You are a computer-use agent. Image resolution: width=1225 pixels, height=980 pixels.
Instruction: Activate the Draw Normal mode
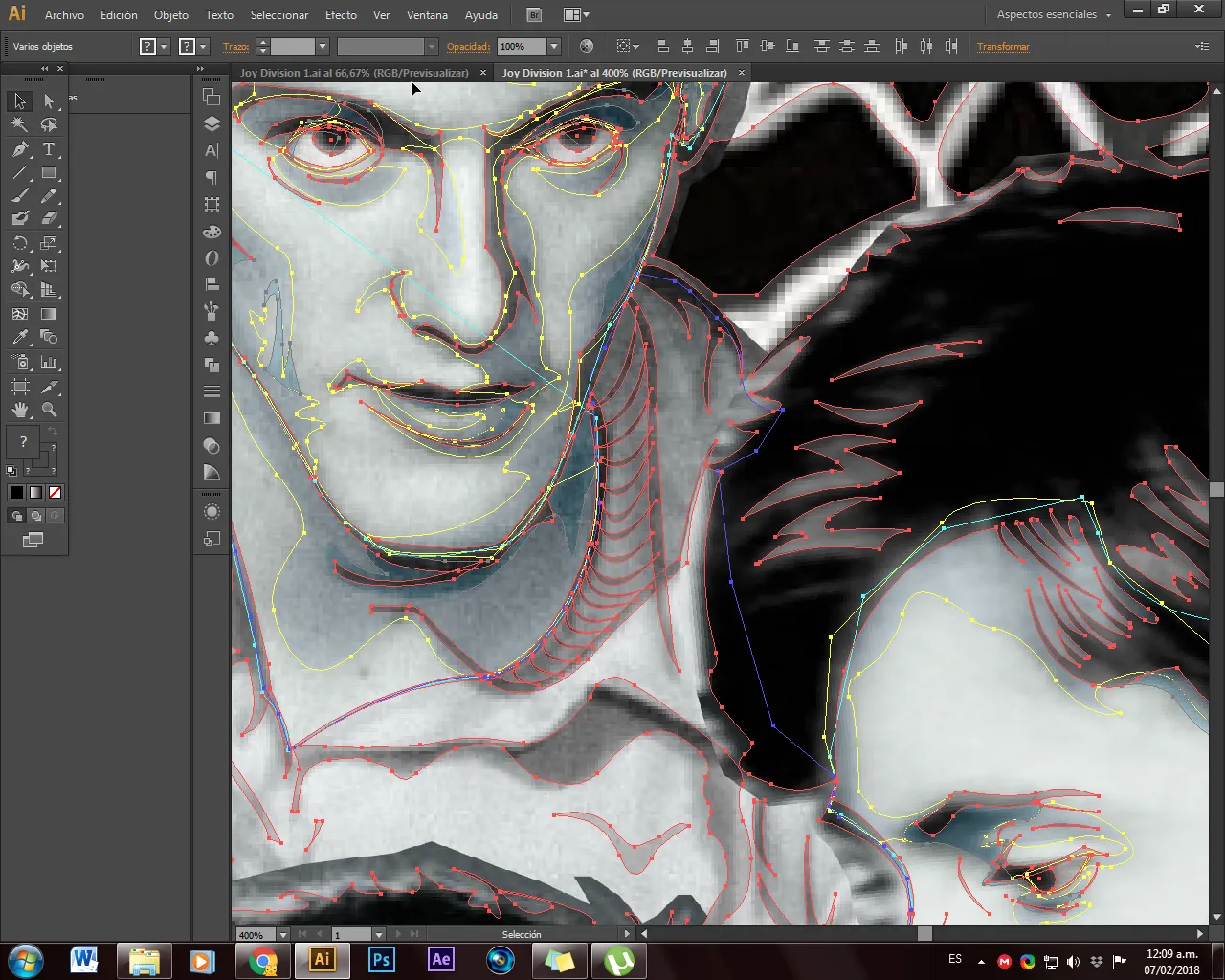(x=17, y=516)
